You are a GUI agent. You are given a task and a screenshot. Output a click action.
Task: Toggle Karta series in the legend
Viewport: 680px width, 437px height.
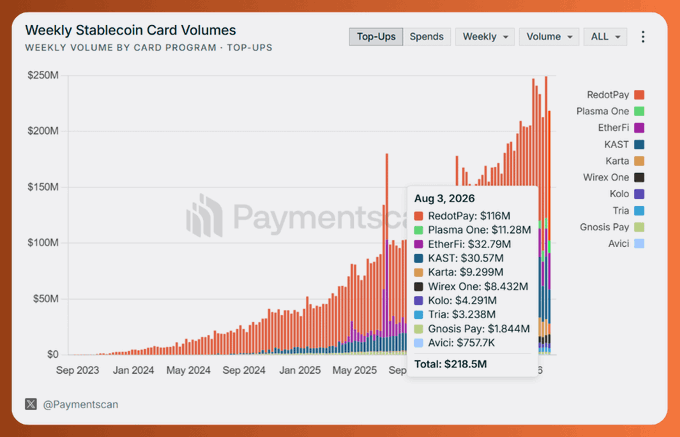click(x=624, y=161)
